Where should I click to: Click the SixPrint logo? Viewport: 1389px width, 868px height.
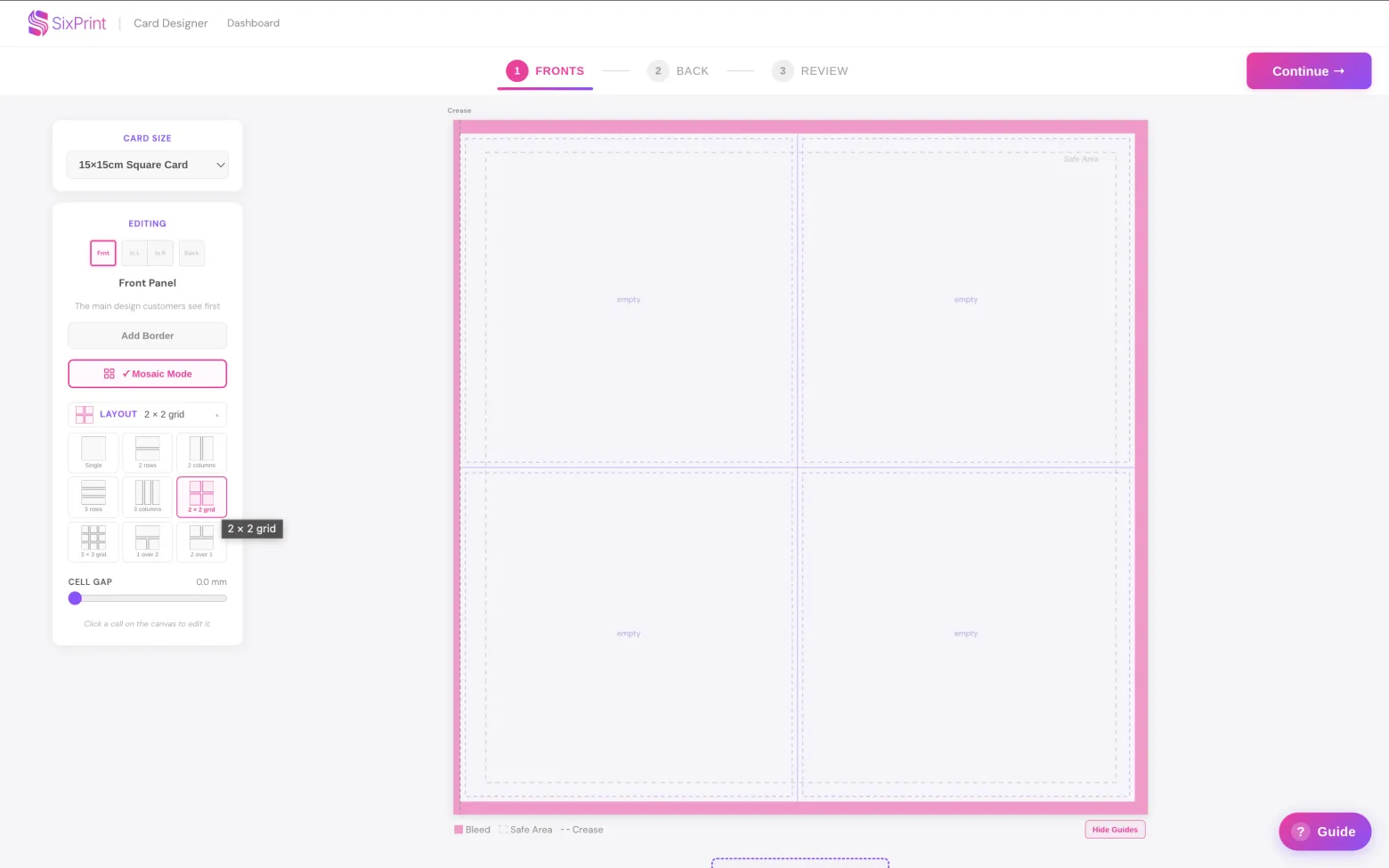(x=67, y=23)
